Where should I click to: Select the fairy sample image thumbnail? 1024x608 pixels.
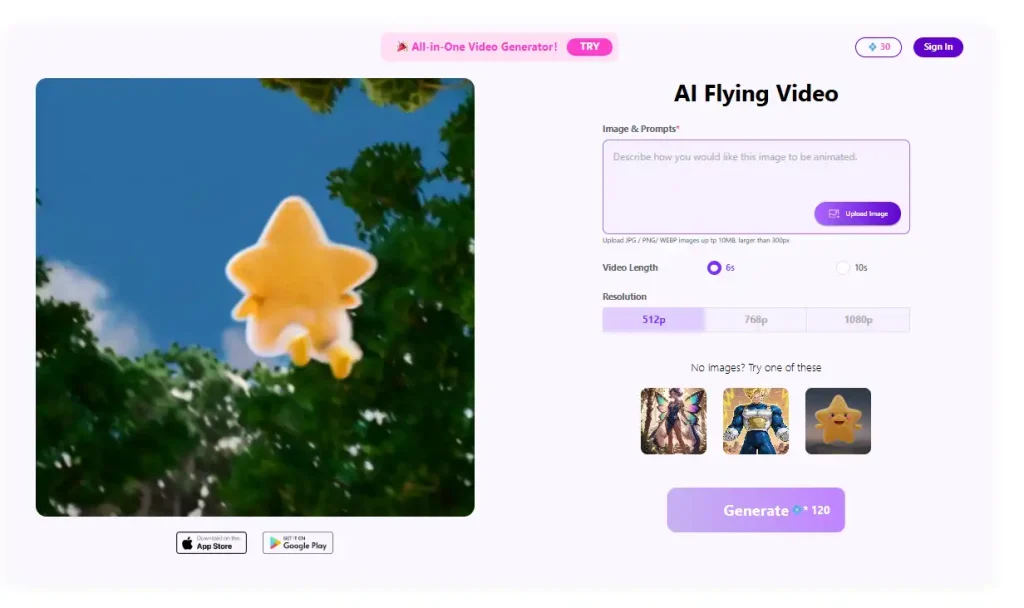[673, 421]
